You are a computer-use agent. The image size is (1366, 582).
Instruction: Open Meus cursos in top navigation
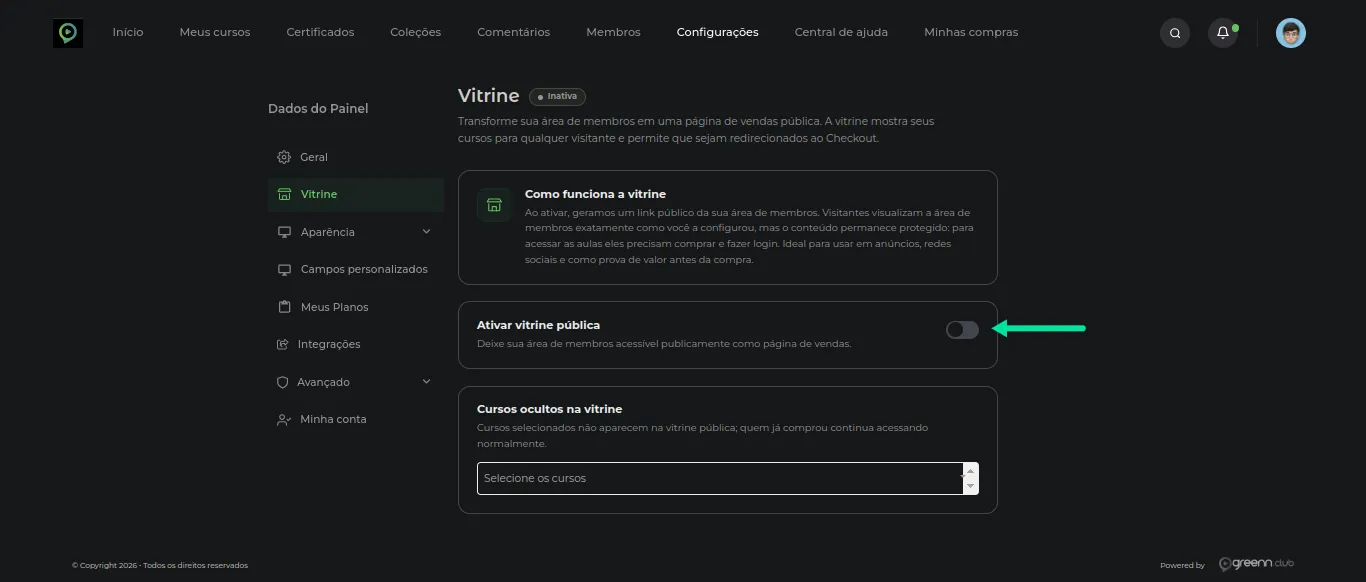click(x=215, y=32)
